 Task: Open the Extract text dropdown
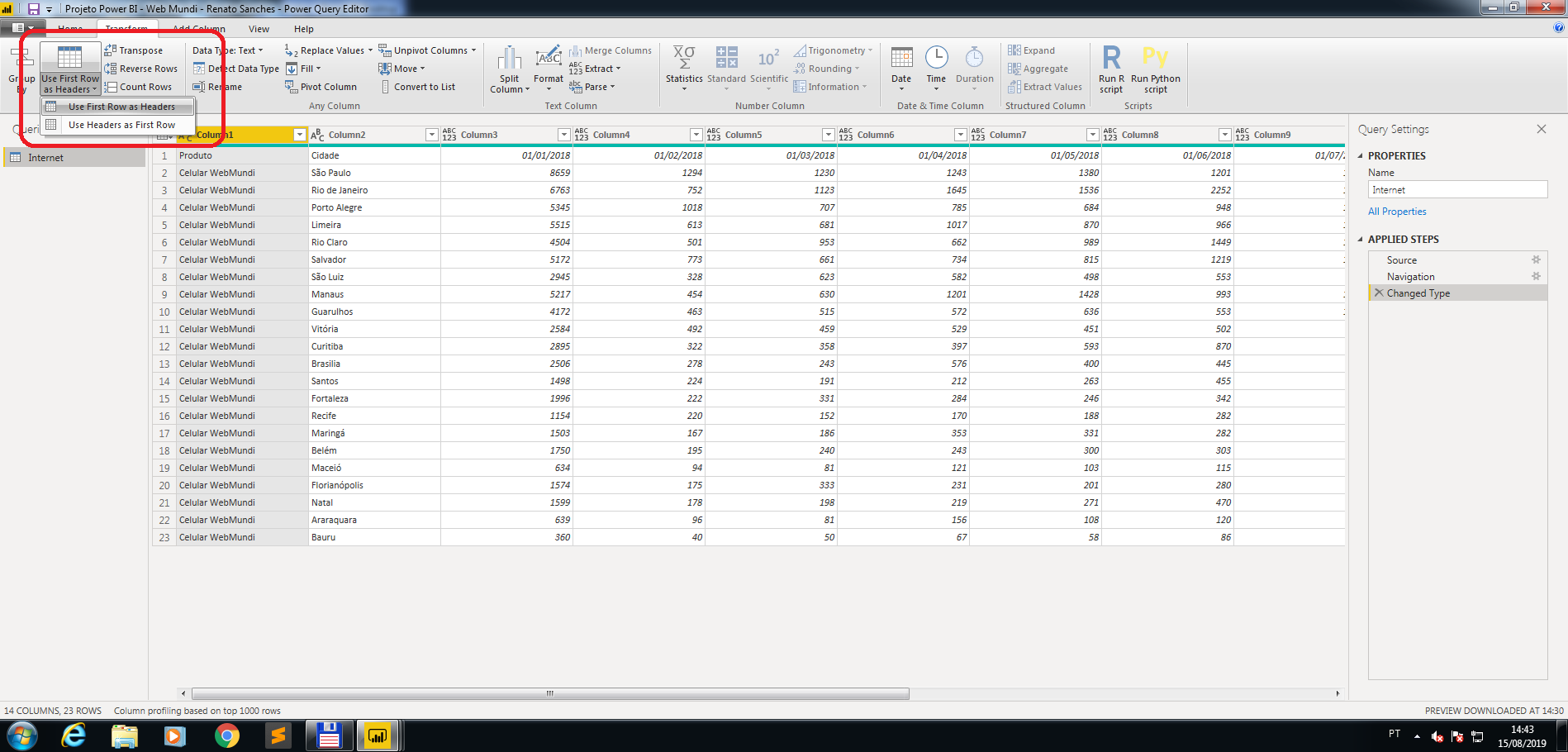pos(595,69)
